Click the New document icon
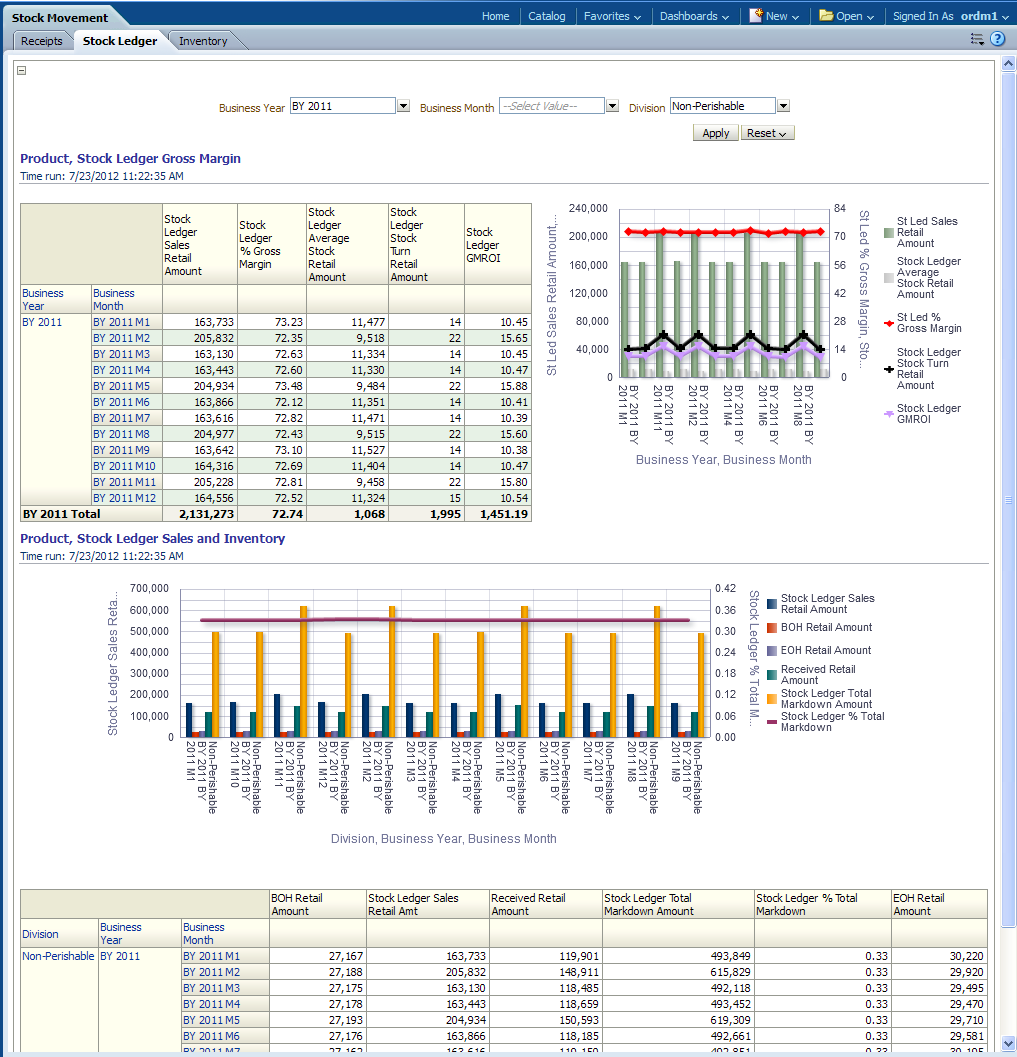This screenshot has width=1017, height=1057. pos(756,16)
